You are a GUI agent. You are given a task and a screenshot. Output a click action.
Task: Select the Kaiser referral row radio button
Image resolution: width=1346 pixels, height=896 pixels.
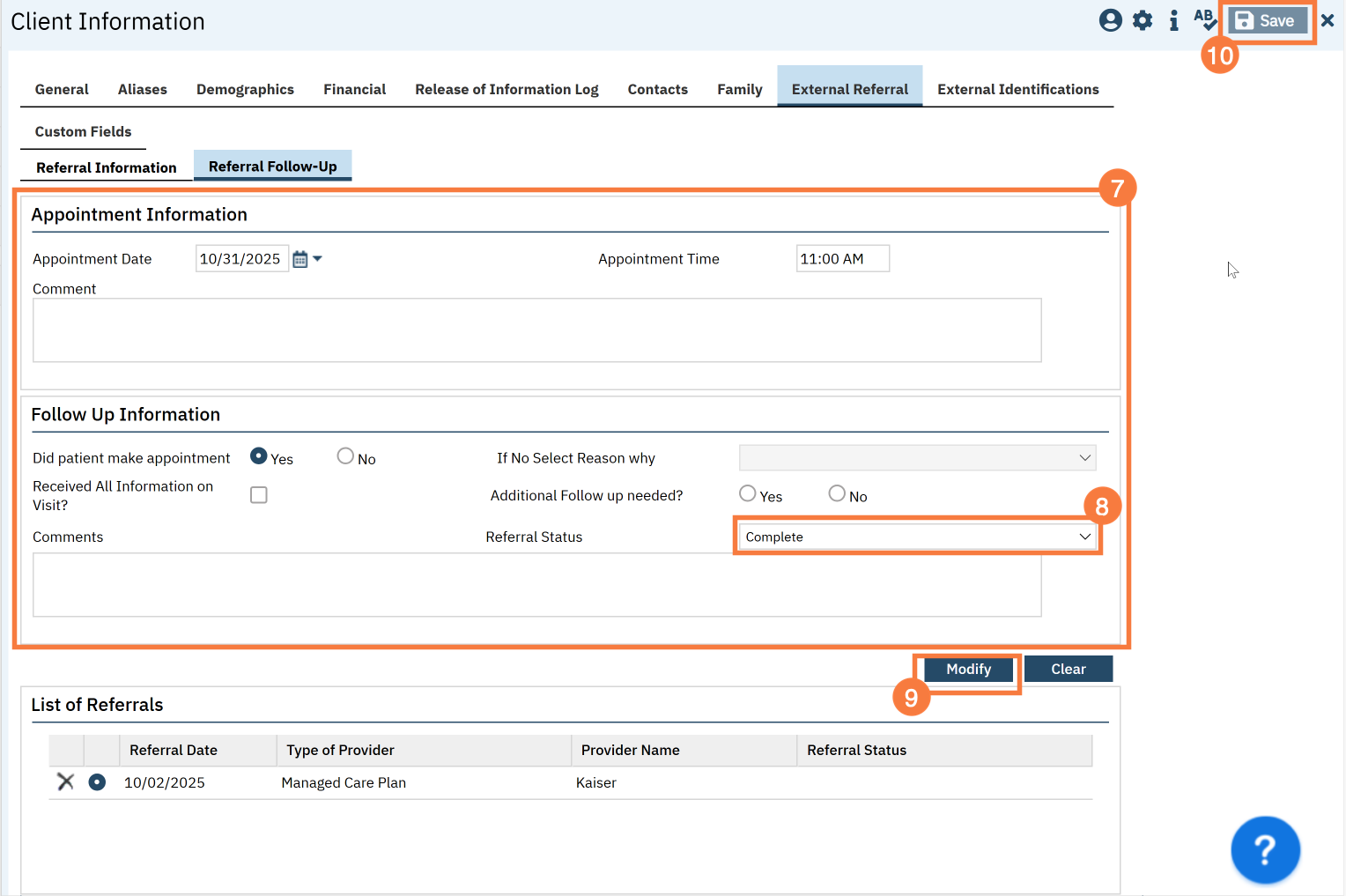tap(97, 782)
